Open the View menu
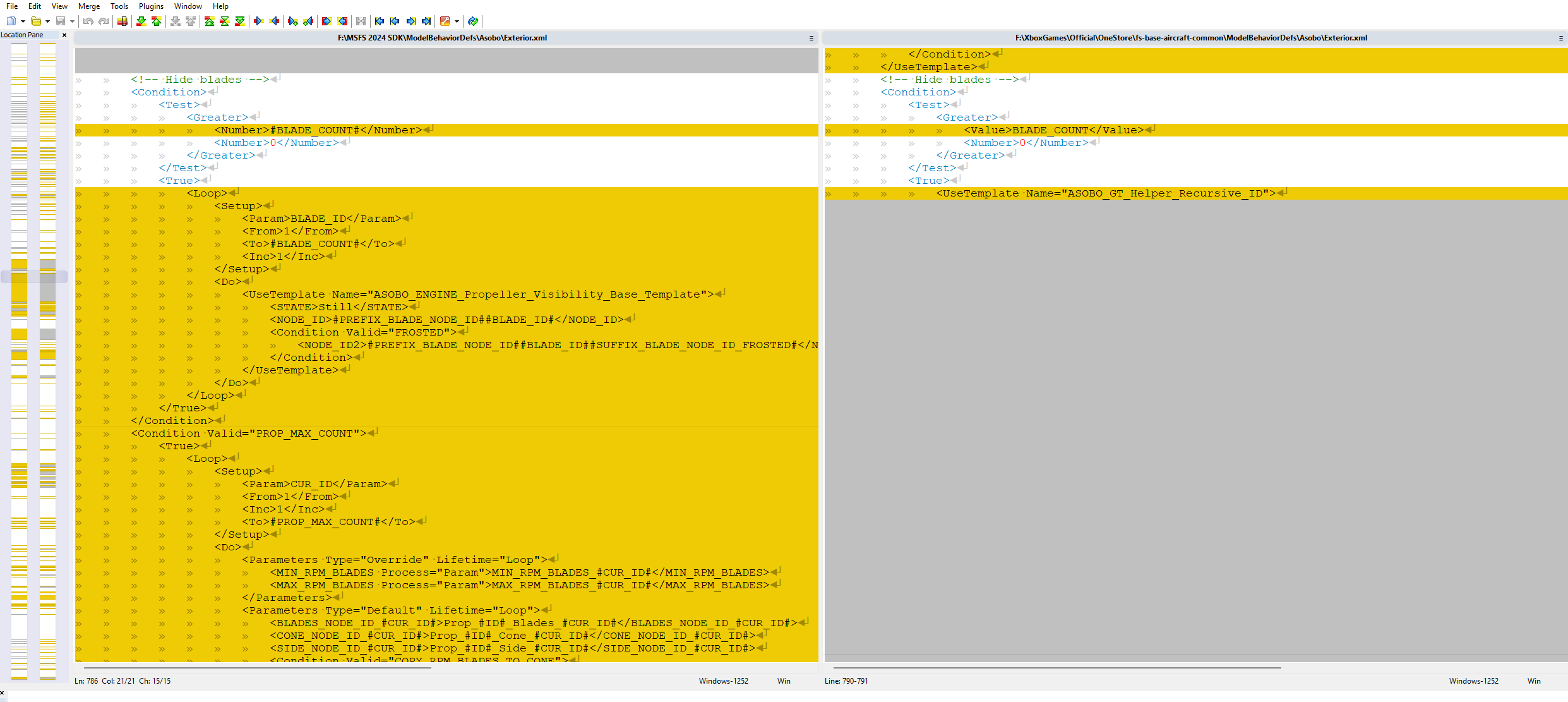Image resolution: width=1568 pixels, height=702 pixels. coord(59,6)
